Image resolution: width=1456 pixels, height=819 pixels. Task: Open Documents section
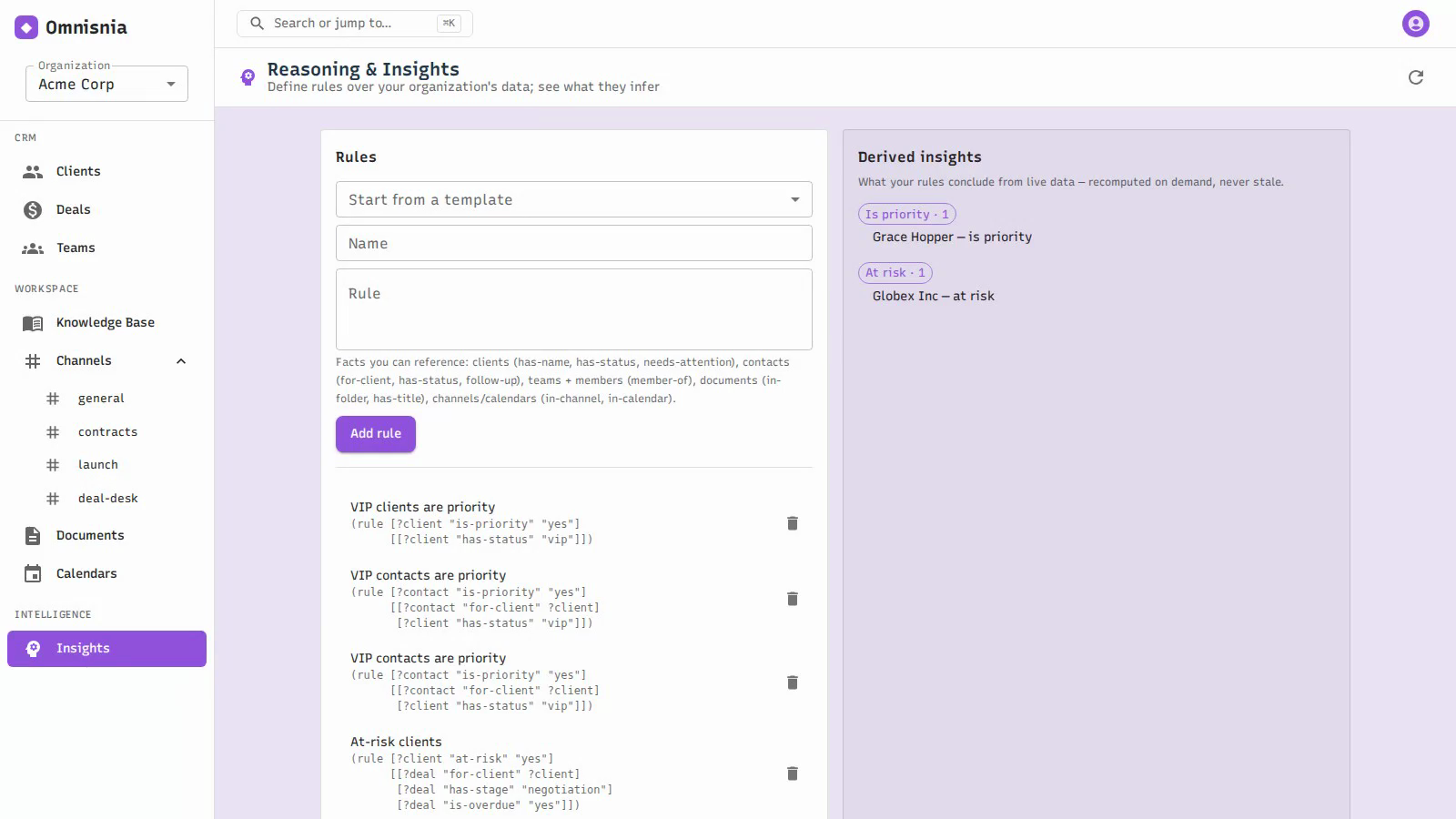pos(106,535)
